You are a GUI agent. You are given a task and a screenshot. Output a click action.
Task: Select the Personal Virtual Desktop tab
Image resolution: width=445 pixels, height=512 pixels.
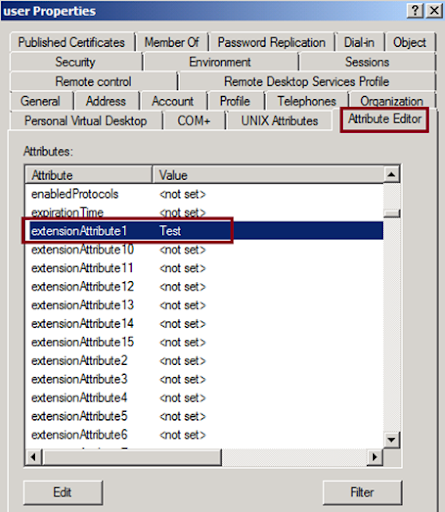(x=86, y=121)
